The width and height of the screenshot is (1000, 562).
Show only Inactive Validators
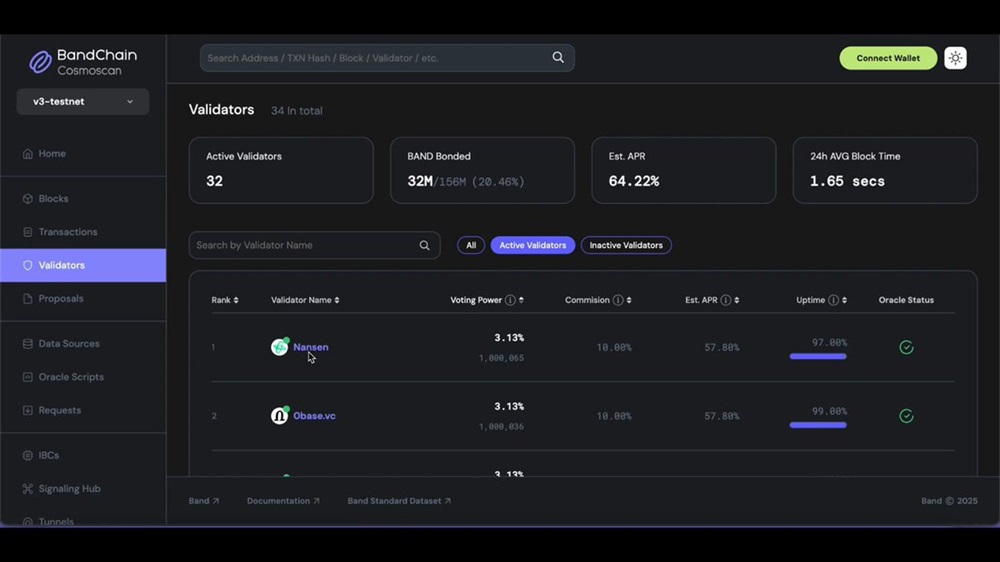tap(626, 245)
